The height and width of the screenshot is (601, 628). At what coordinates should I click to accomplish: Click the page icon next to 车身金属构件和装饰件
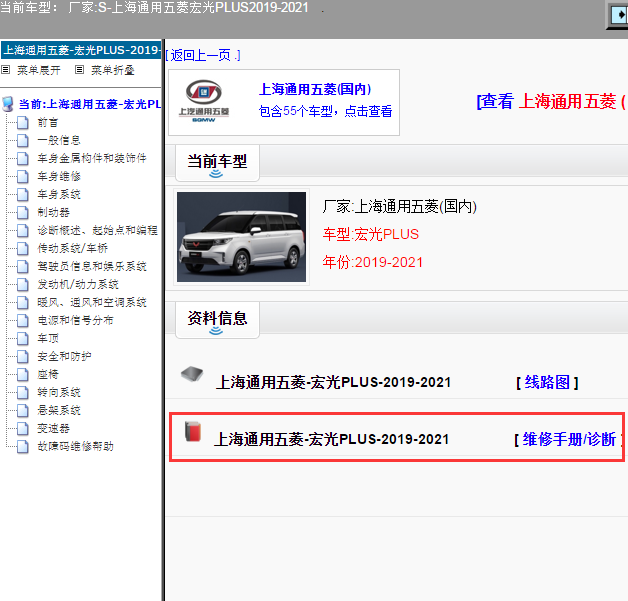[x=23, y=158]
